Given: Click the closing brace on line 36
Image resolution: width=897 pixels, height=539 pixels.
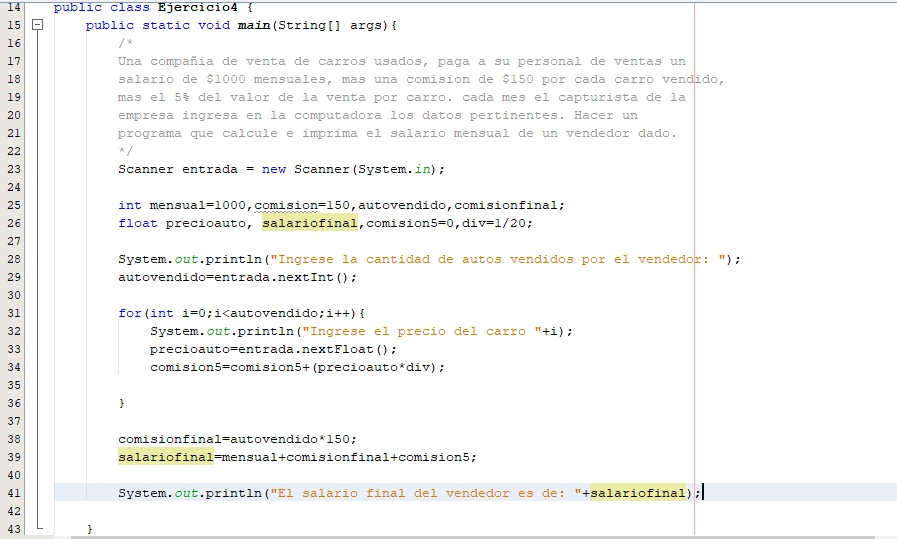Looking at the screenshot, I should (122, 403).
